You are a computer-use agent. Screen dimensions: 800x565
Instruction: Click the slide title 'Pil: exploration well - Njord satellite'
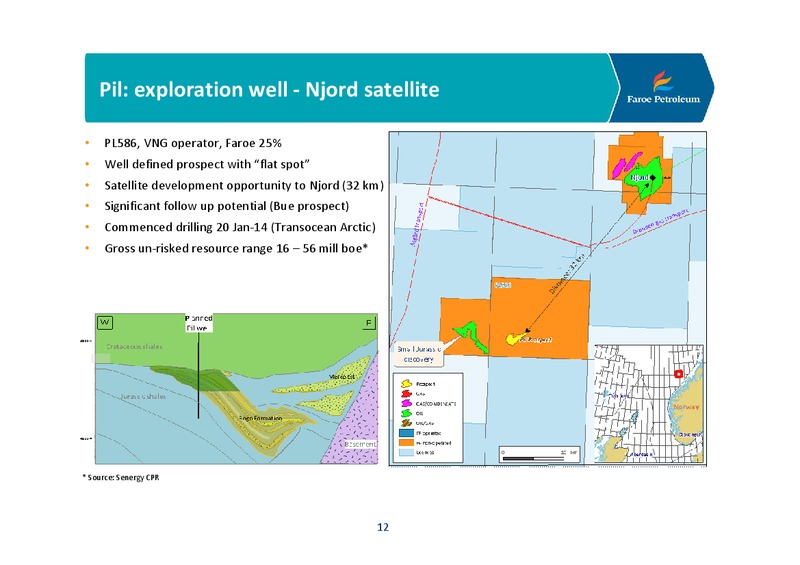269,89
